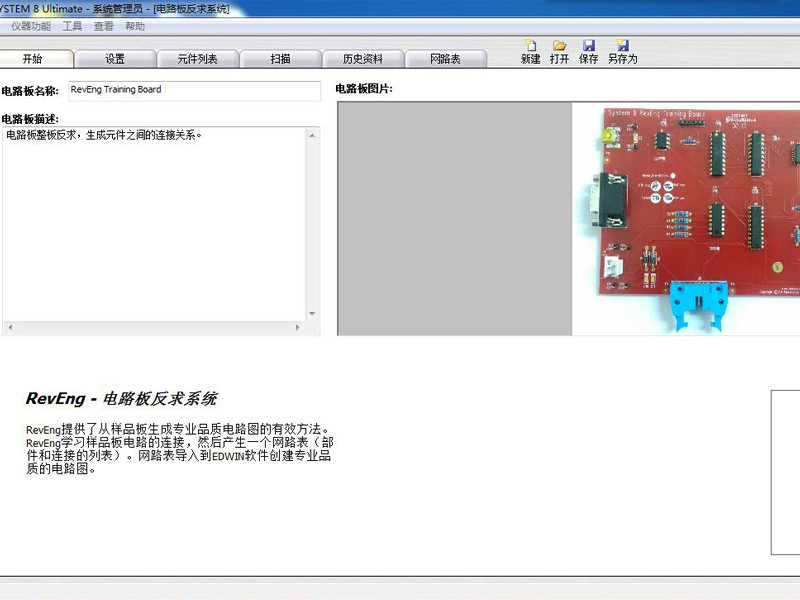
Task: Switch to the 开始 tab
Action: pyautogui.click(x=36, y=59)
